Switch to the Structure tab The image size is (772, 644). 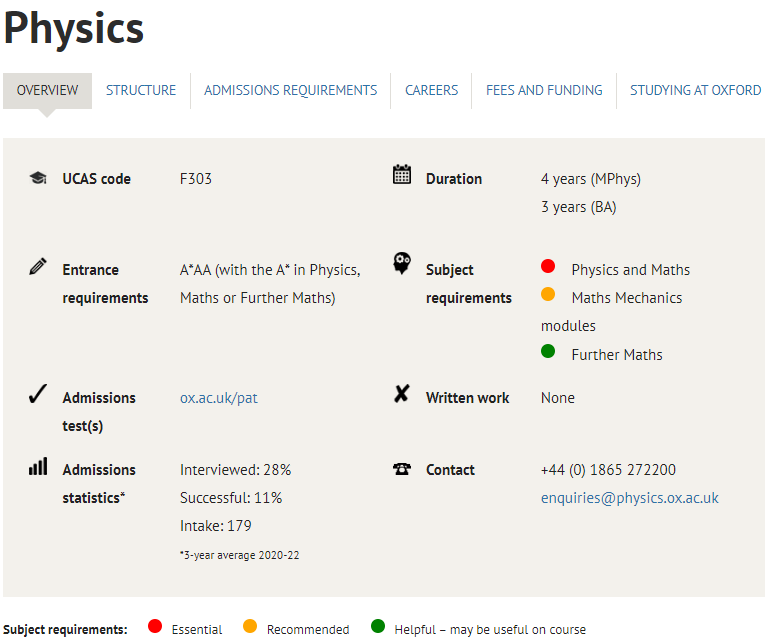click(x=141, y=91)
